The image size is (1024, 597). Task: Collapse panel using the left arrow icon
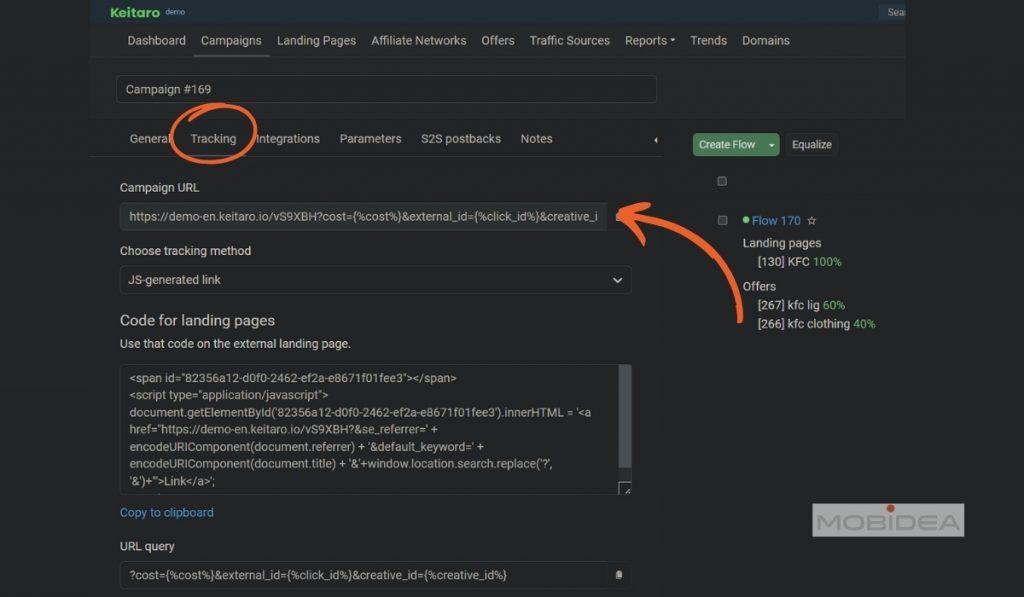[655, 140]
